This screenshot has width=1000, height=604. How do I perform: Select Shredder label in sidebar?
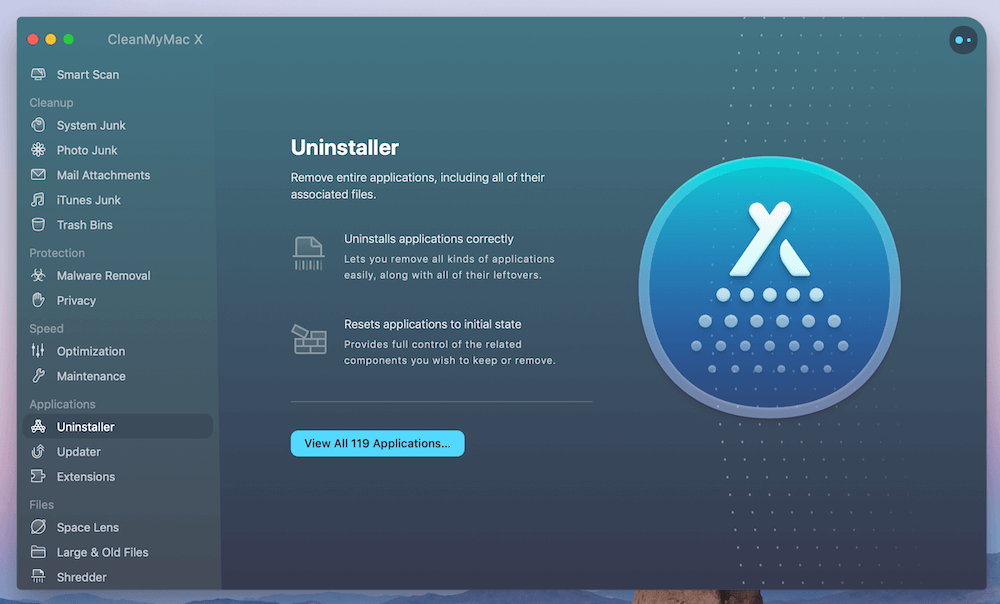tap(81, 577)
